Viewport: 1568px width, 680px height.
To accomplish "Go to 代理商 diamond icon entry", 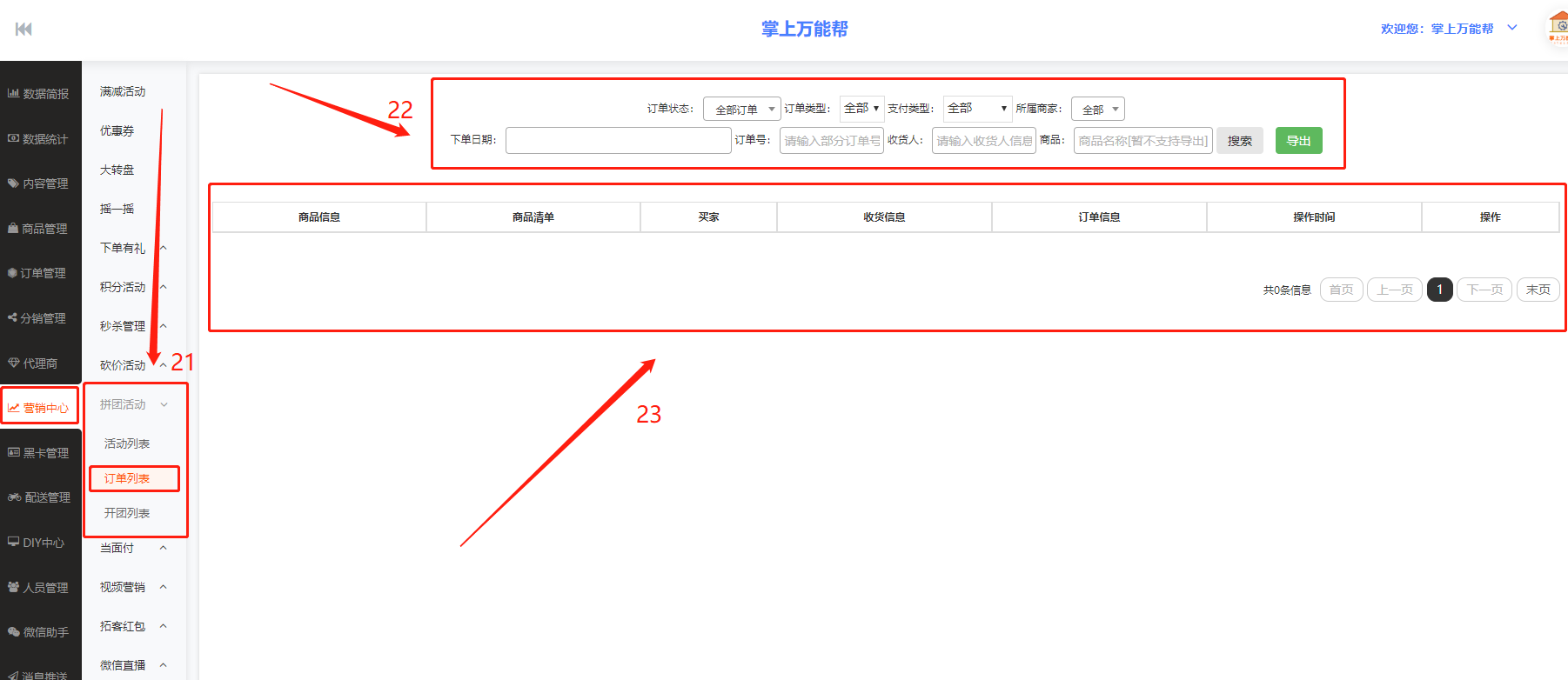I will coord(14,363).
